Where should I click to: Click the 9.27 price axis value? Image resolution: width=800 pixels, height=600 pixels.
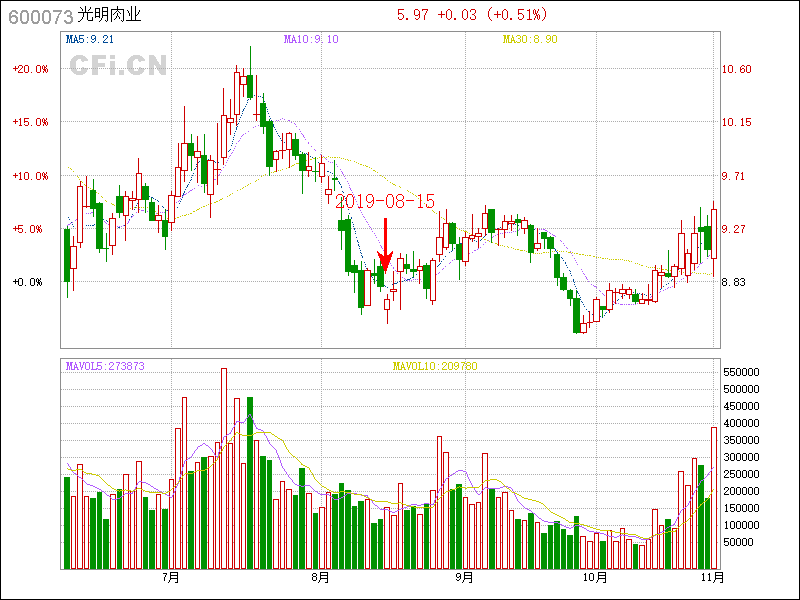(733, 229)
